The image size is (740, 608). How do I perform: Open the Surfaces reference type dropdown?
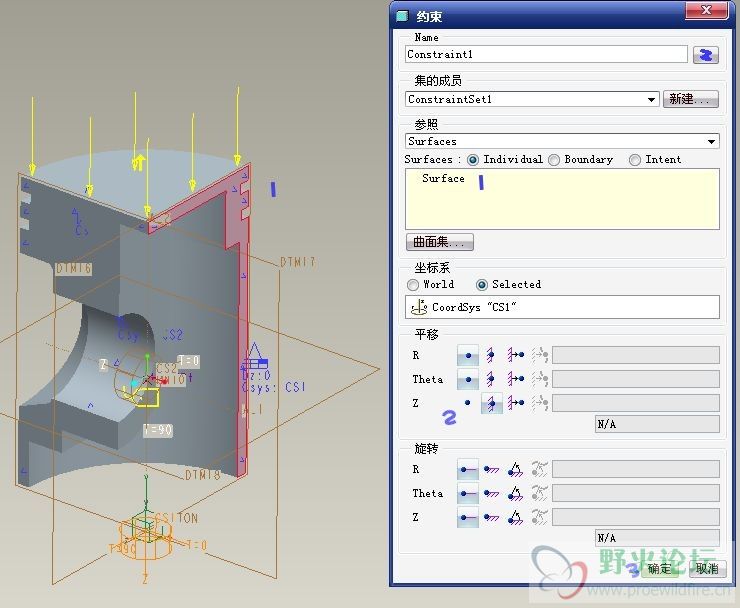711,142
